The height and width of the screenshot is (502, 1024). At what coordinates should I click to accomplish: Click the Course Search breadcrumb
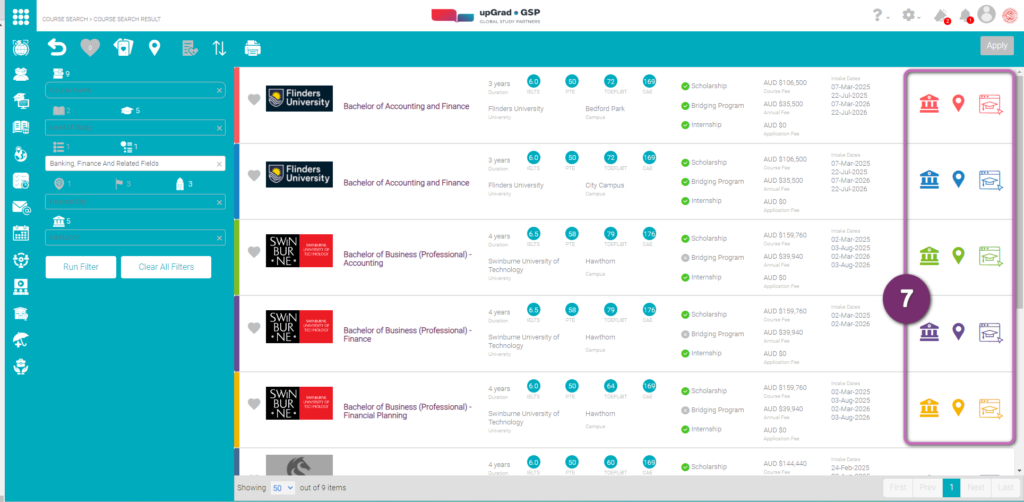click(65, 19)
